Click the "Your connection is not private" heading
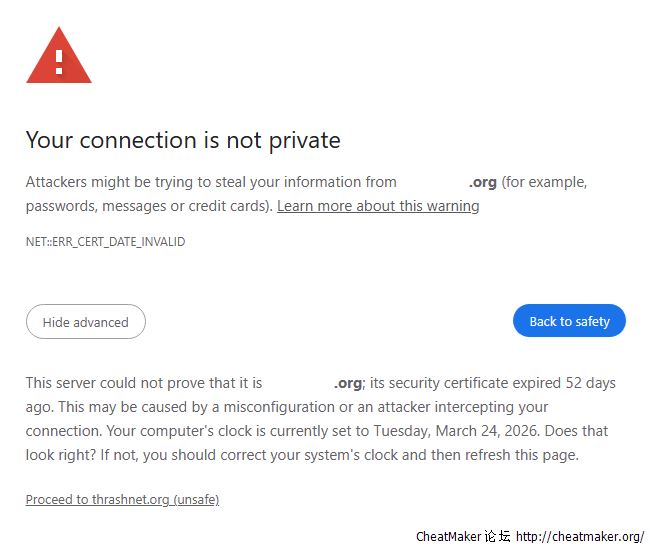Image resolution: width=650 pixels, height=550 pixels. (x=183, y=140)
